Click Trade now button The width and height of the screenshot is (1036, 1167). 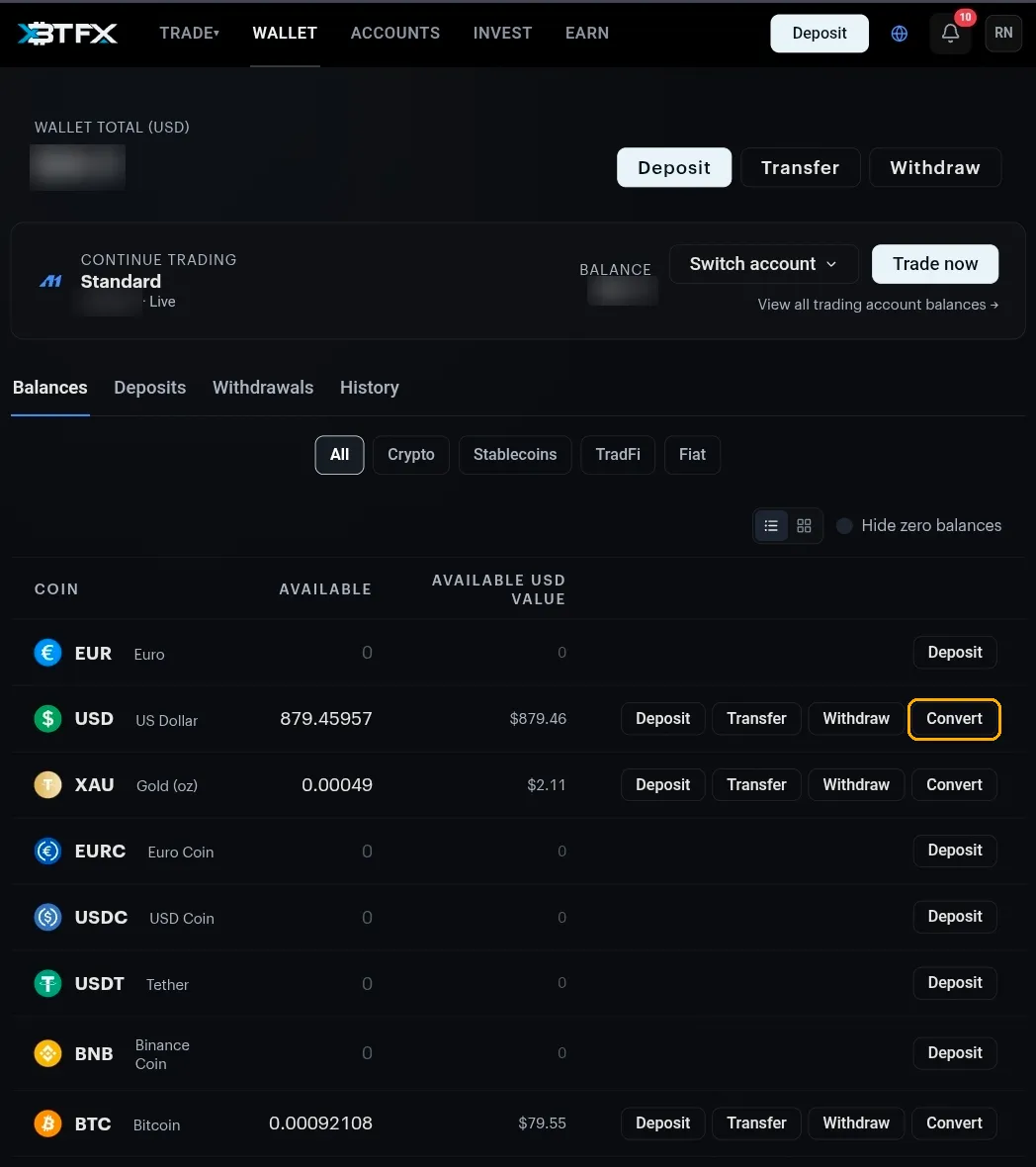coord(935,264)
